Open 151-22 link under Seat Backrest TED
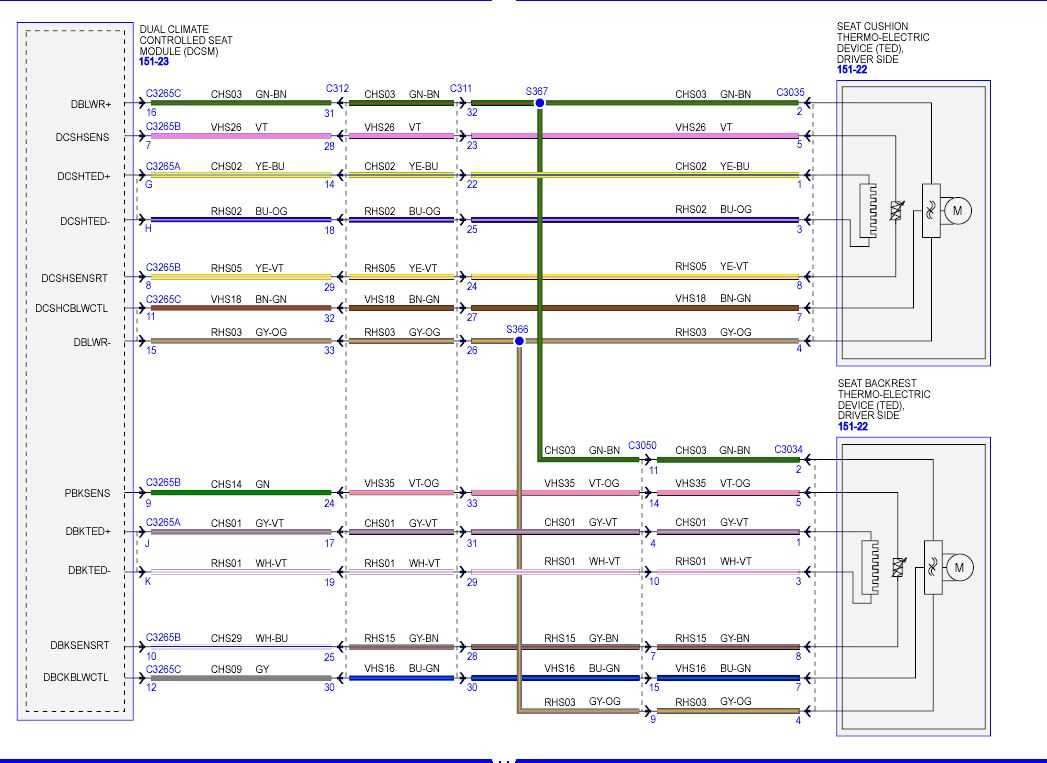This screenshot has height=763, width=1047. tap(853, 427)
